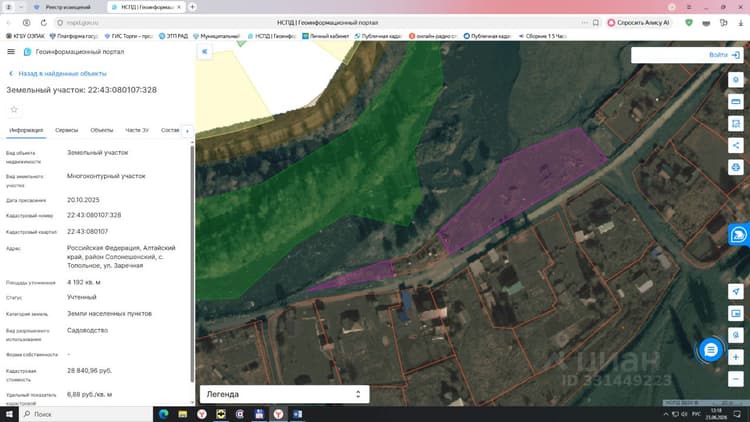
Task: Add the land parcel to favorites with the star
Action: click(14, 110)
